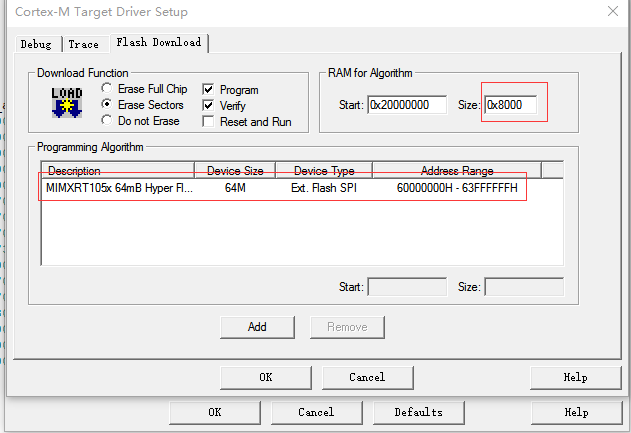Click the 60000000H - 63FFFFFFH address range
The image size is (631, 433).
[x=457, y=188]
